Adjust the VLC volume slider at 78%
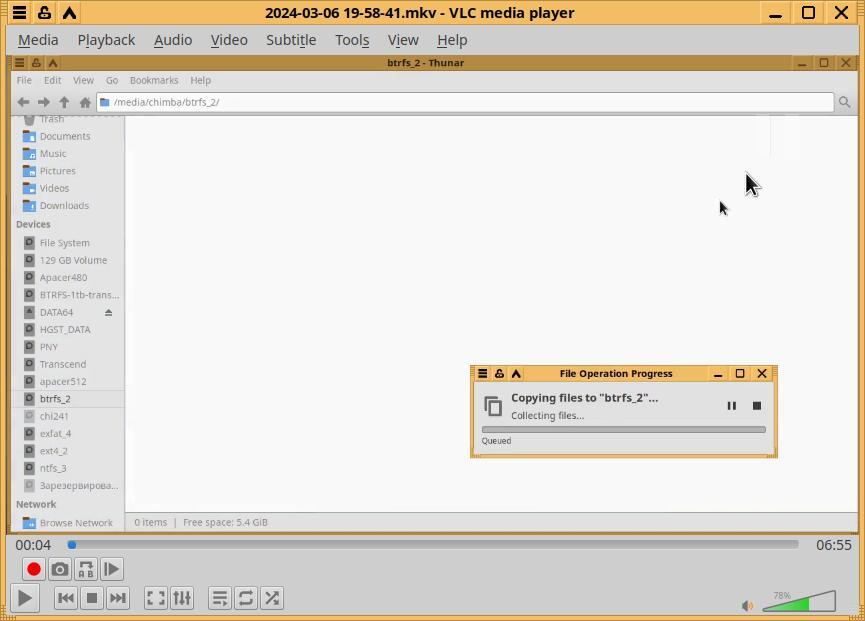This screenshot has width=865, height=621. point(799,601)
